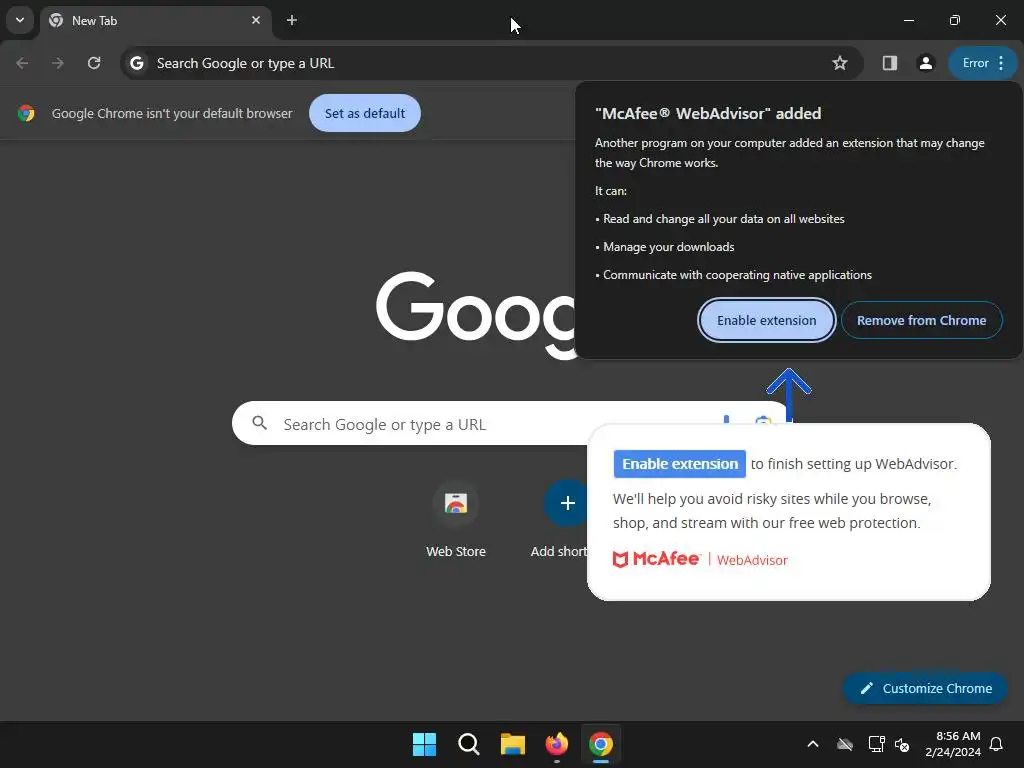Image resolution: width=1024 pixels, height=768 pixels.
Task: Show hidden system tray icons
Action: [x=813, y=744]
